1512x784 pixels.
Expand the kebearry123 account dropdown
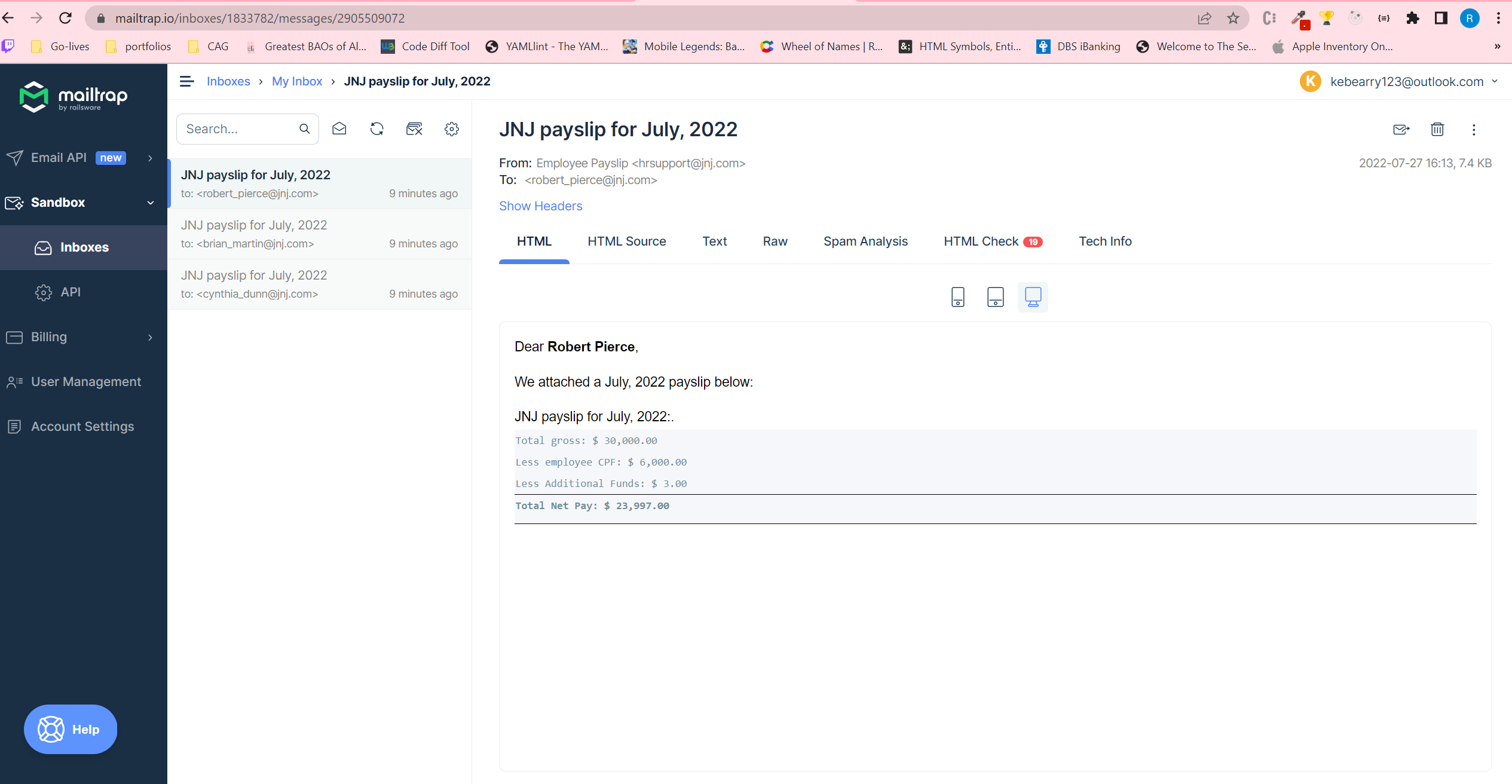[x=1498, y=82]
